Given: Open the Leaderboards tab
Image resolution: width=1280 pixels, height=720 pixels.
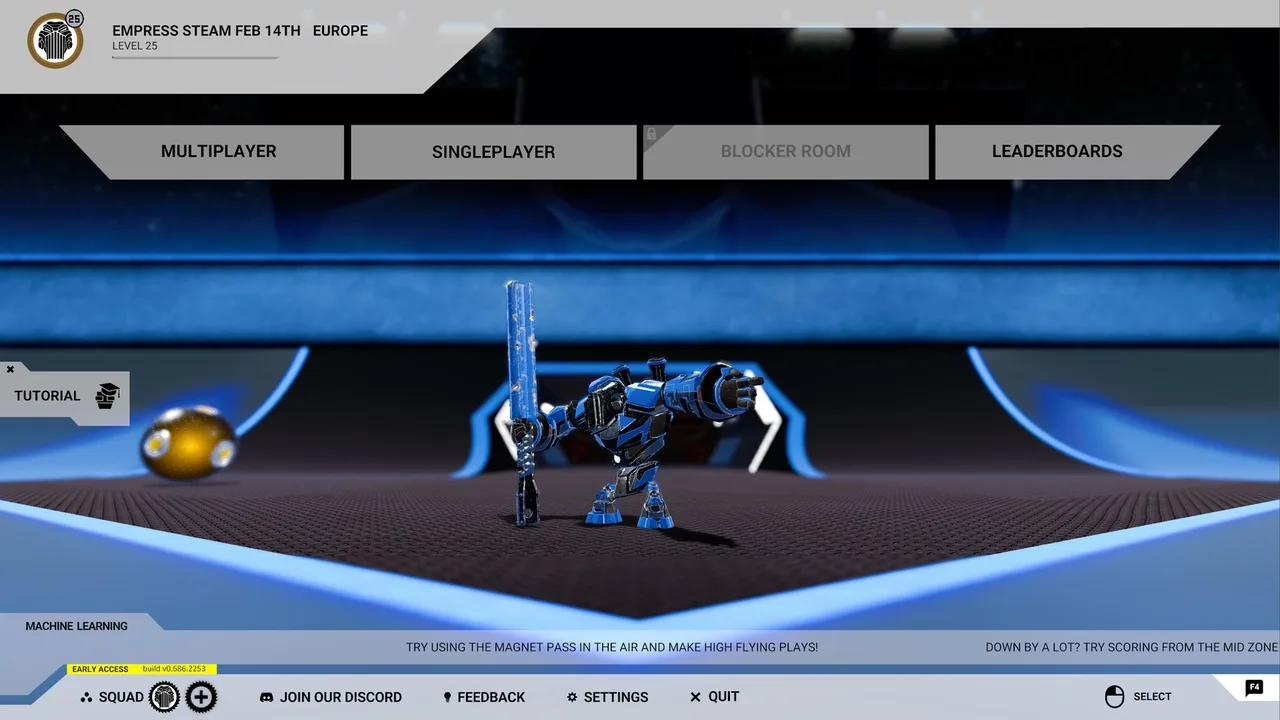Looking at the screenshot, I should [1077, 152].
